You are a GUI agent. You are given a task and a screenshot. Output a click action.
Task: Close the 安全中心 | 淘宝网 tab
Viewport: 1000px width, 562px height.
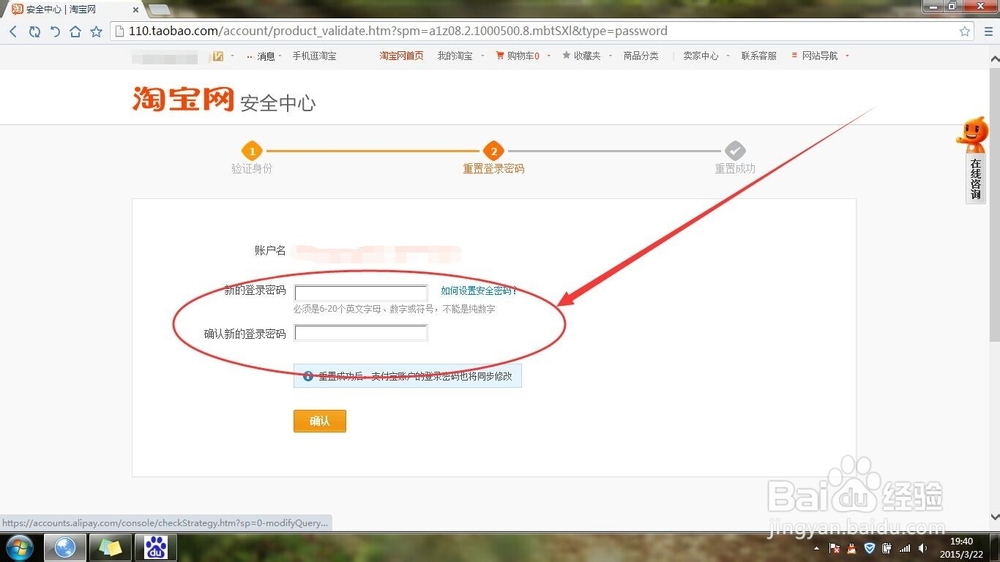135,10
